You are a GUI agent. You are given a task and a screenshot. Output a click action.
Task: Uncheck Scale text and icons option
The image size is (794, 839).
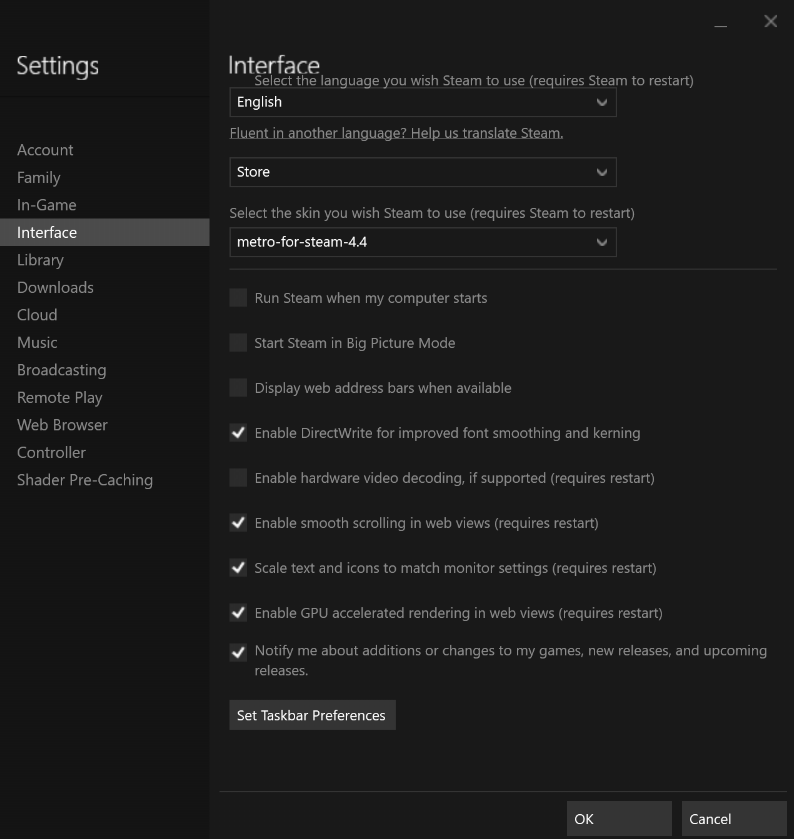point(238,568)
